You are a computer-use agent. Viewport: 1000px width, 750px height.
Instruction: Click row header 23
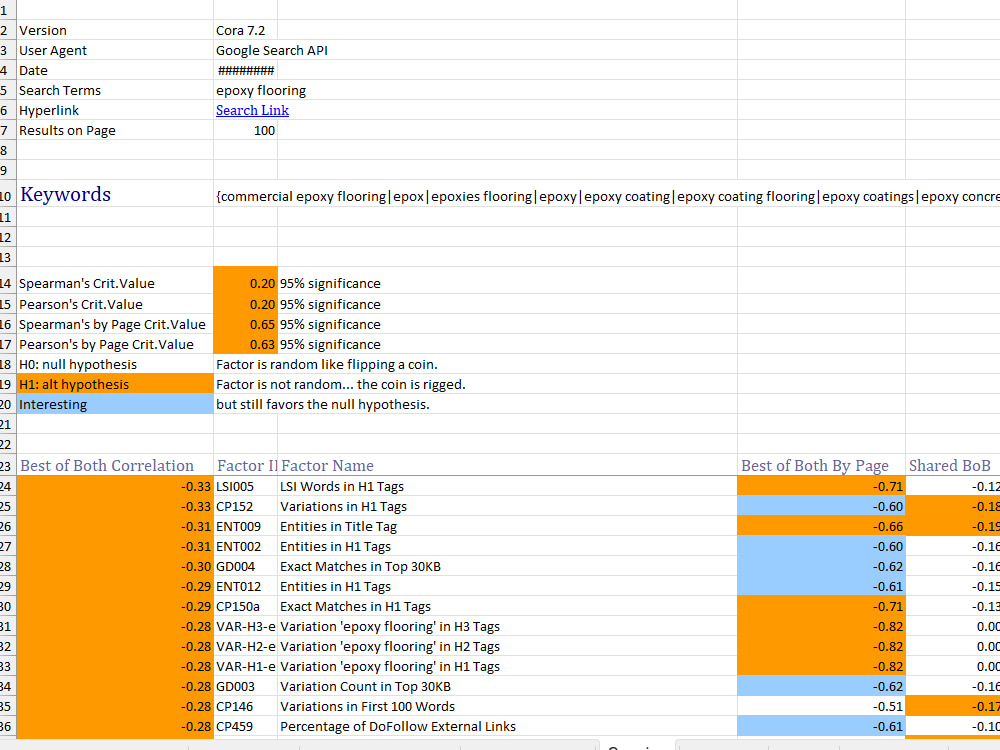[x=8, y=465]
